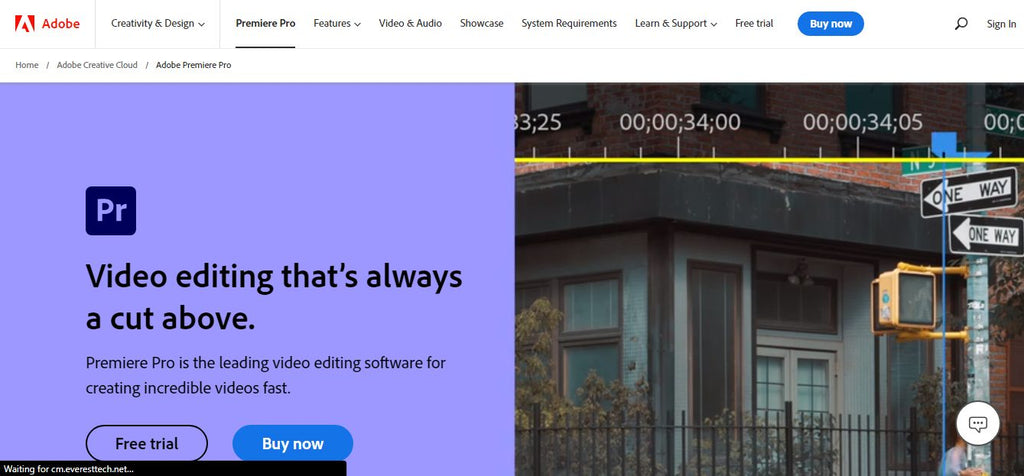
Task: Click the hero Free trial button
Action: [146, 443]
